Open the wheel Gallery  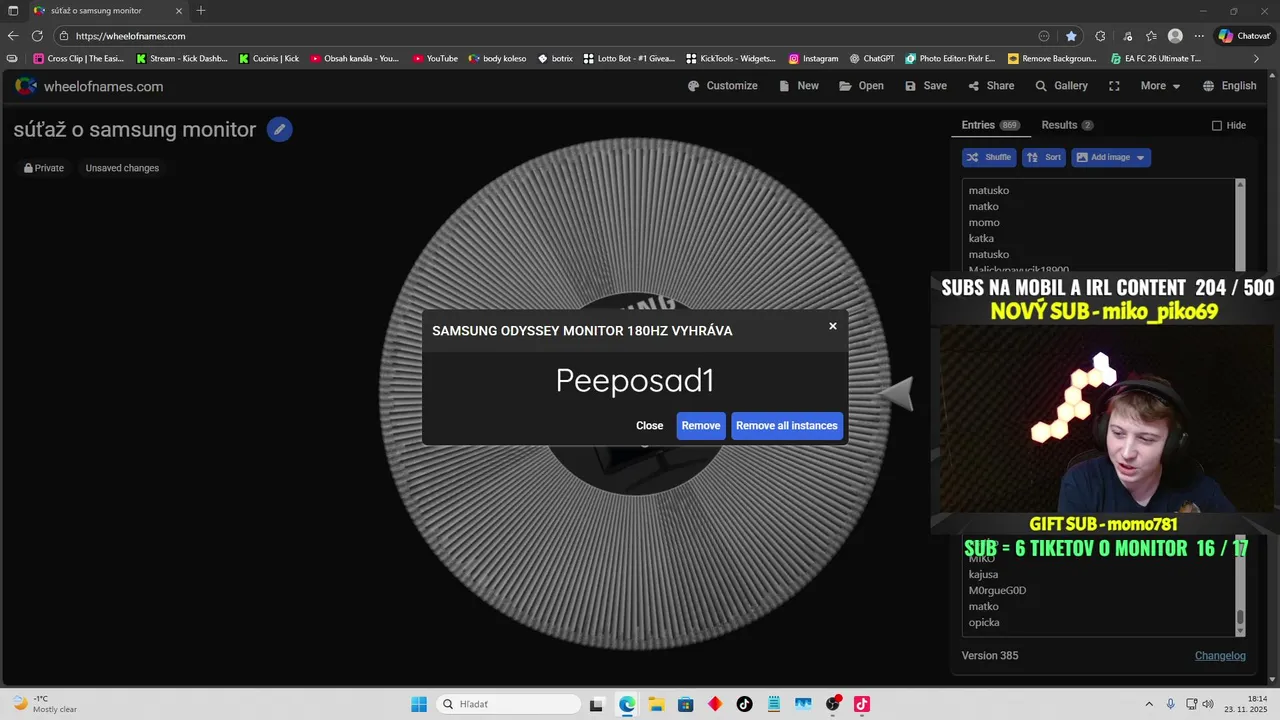coord(1061,86)
